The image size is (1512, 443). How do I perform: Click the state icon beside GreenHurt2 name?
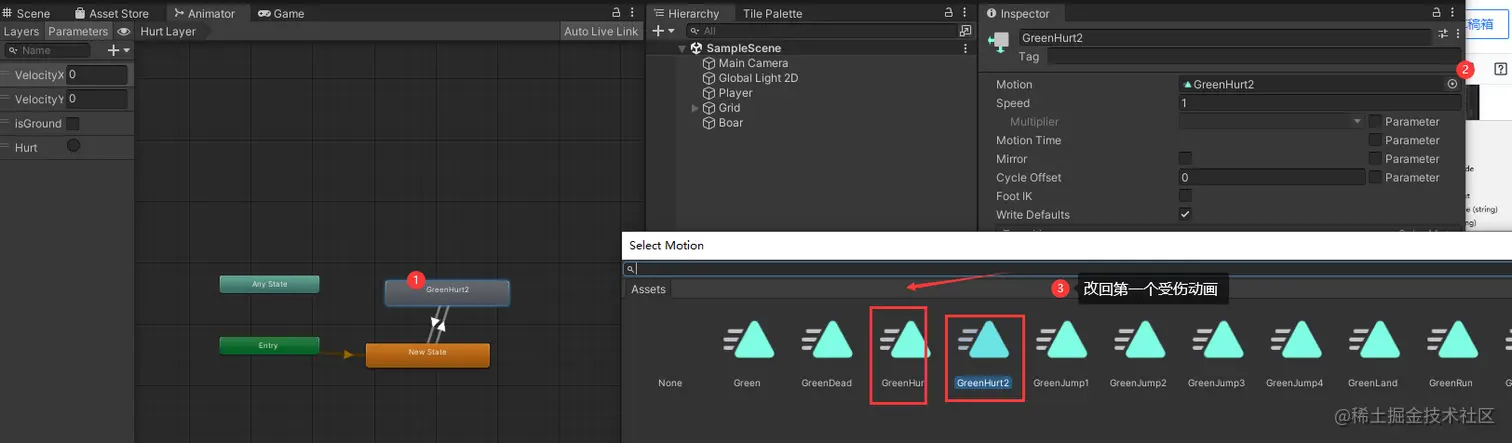pyautogui.click(x=998, y=40)
